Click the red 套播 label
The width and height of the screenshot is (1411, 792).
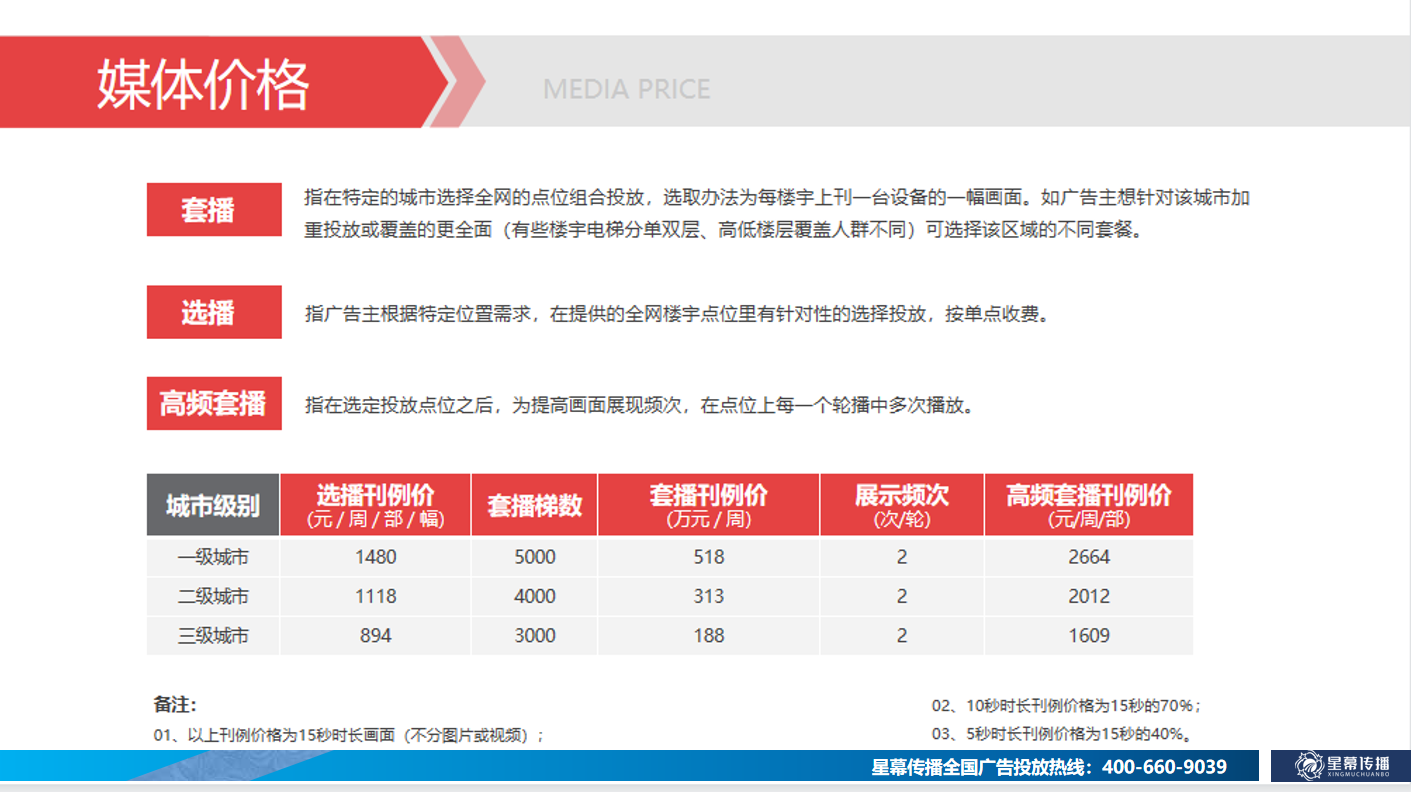coord(214,210)
